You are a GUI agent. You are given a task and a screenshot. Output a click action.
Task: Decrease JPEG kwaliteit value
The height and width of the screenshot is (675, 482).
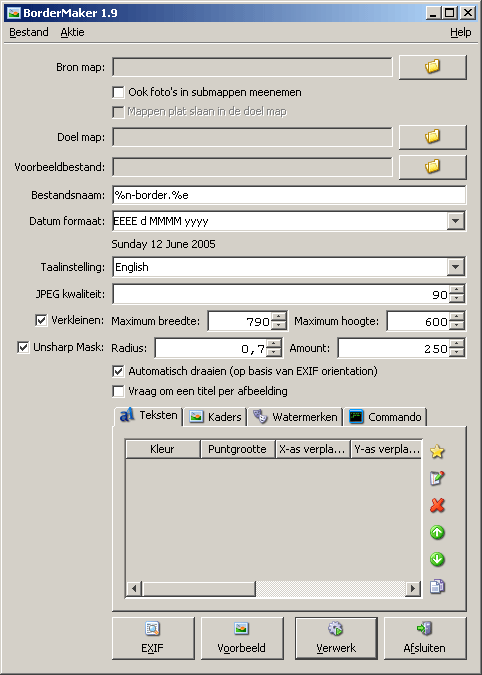(457, 298)
